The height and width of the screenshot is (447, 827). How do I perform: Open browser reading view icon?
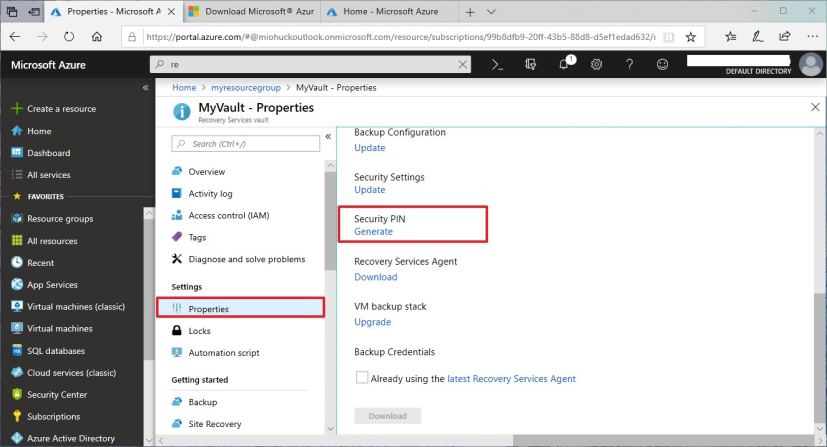668,37
